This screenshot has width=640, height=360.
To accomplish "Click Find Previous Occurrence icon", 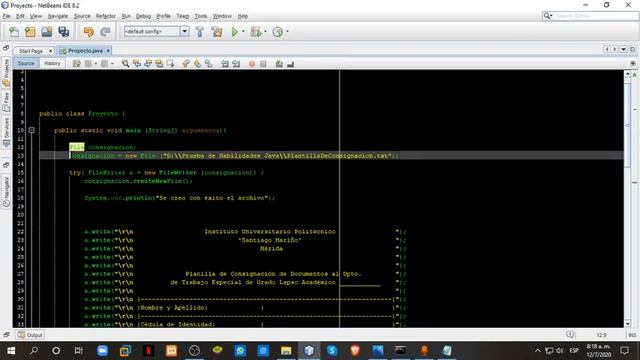I will pyautogui.click(x=137, y=64).
